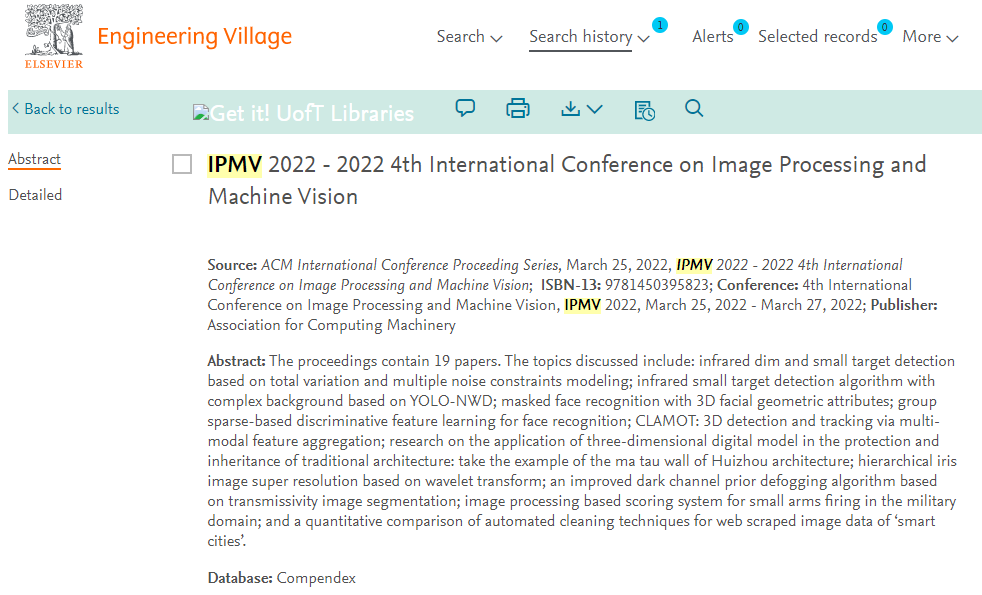982x595 pixels.
Task: Click the IPMV 2022 record title
Action: coord(567,180)
